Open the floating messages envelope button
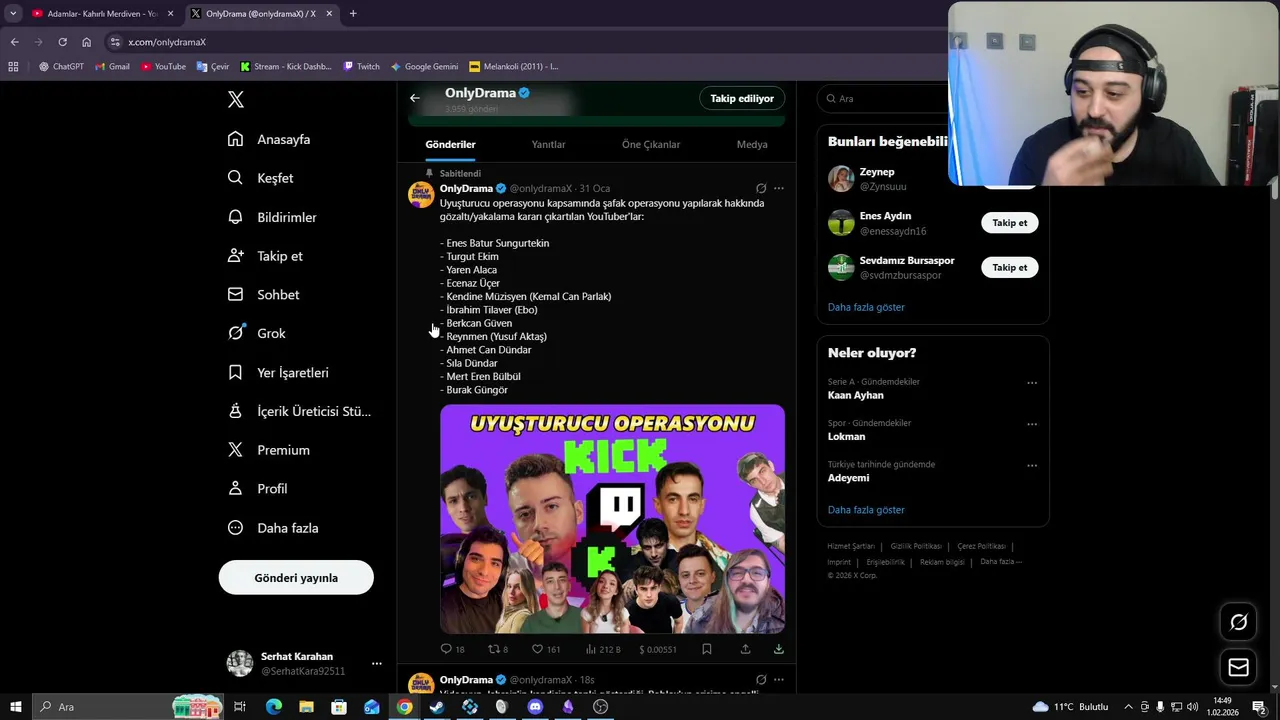1280x720 pixels. point(1238,667)
